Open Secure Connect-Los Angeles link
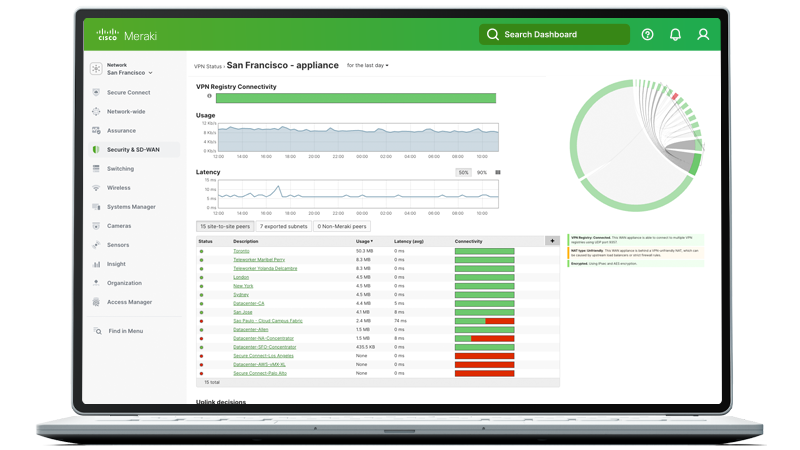The image size is (800, 450). coord(263,356)
